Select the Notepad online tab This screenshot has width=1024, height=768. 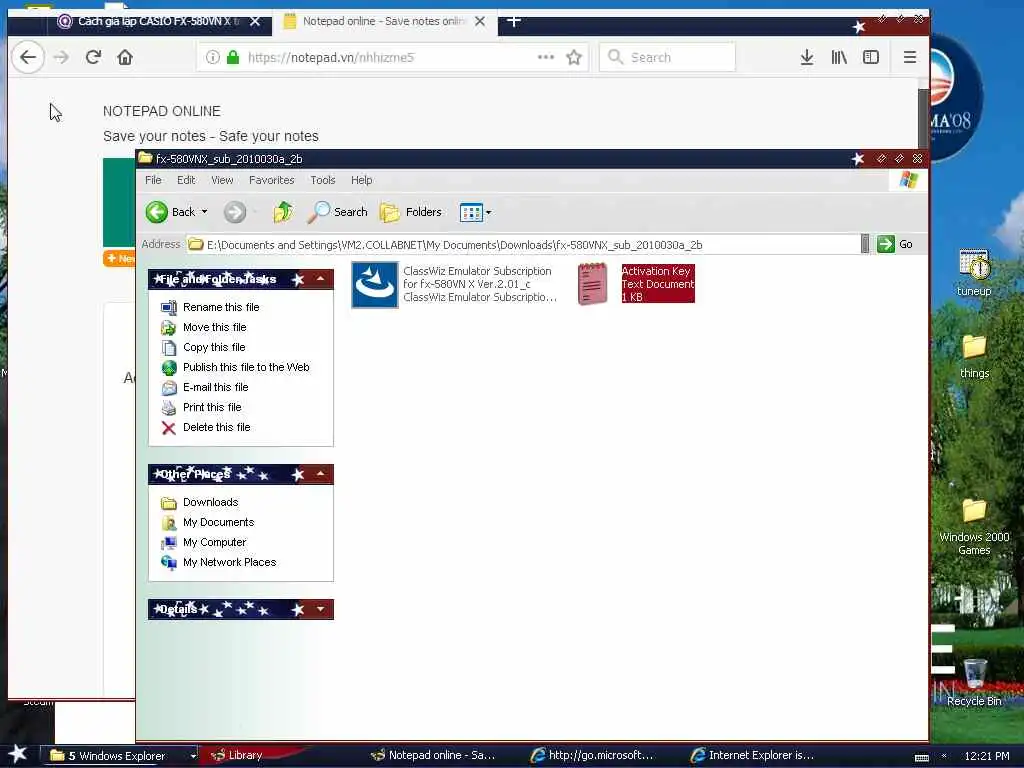click(384, 22)
